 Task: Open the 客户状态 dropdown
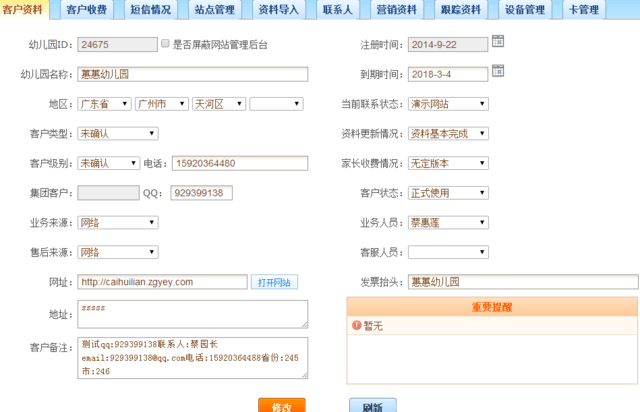pyautogui.click(x=448, y=193)
